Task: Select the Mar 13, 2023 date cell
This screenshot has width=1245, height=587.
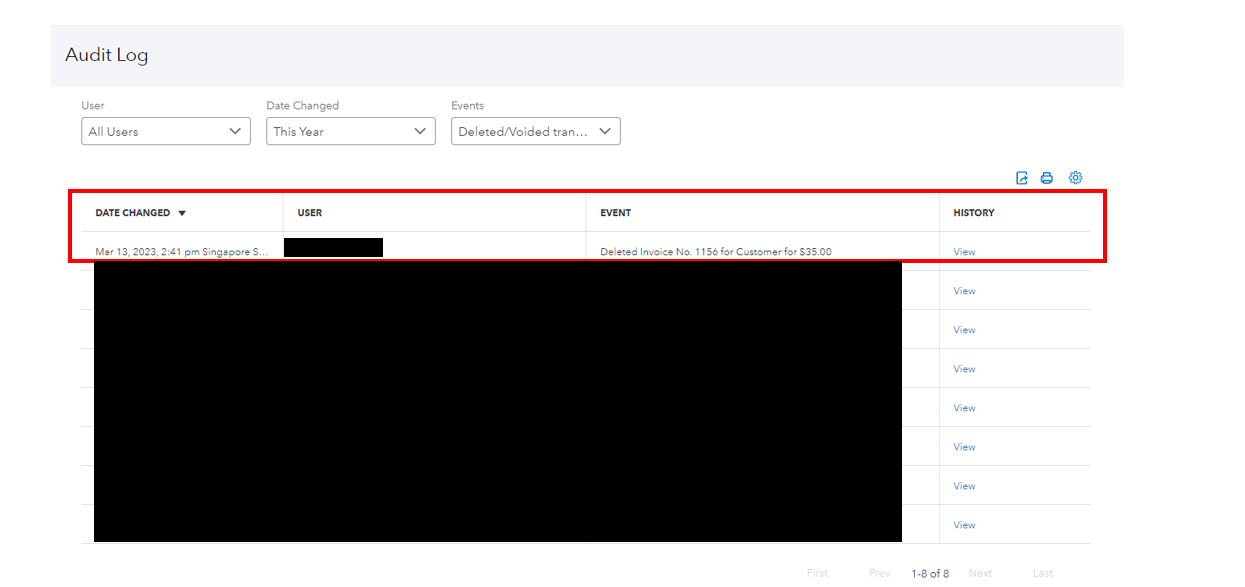Action: point(182,252)
